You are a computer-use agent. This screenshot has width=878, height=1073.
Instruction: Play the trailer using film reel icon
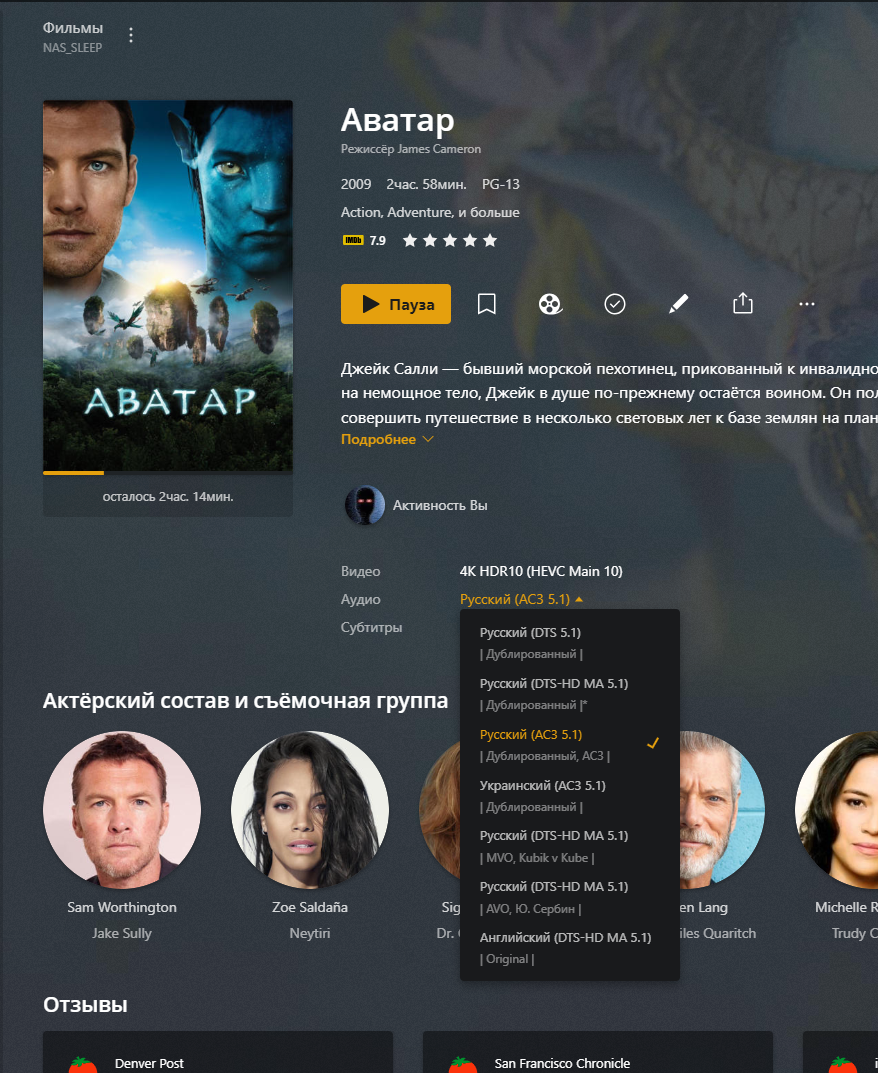[550, 304]
